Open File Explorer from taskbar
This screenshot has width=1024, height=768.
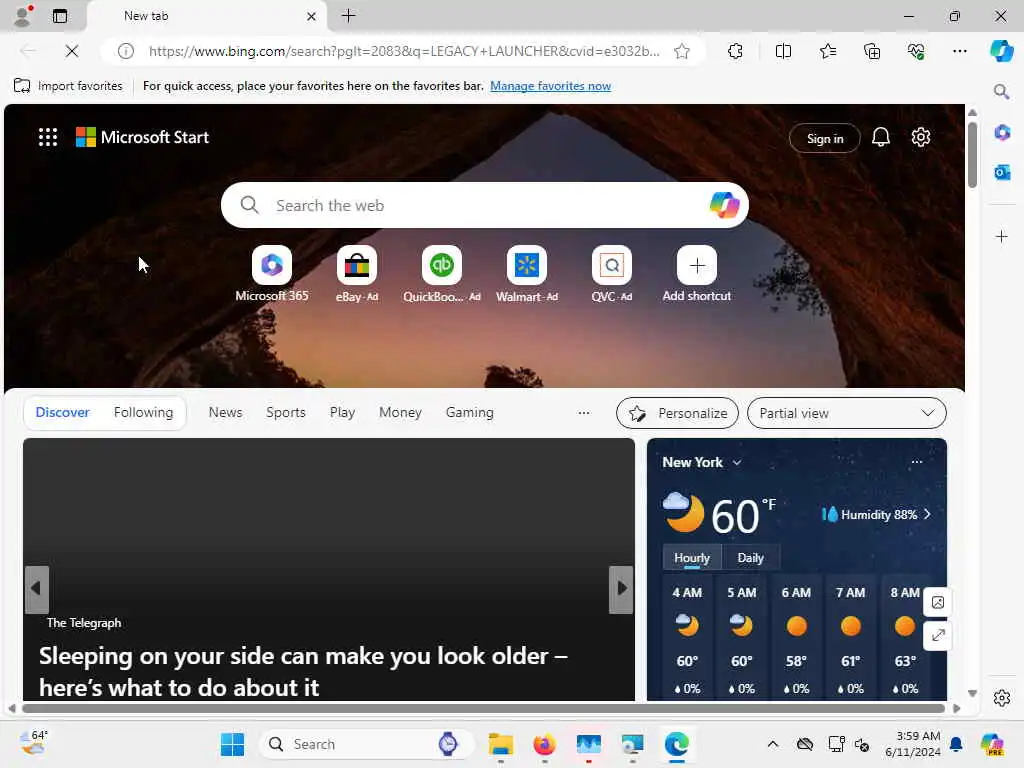click(501, 744)
